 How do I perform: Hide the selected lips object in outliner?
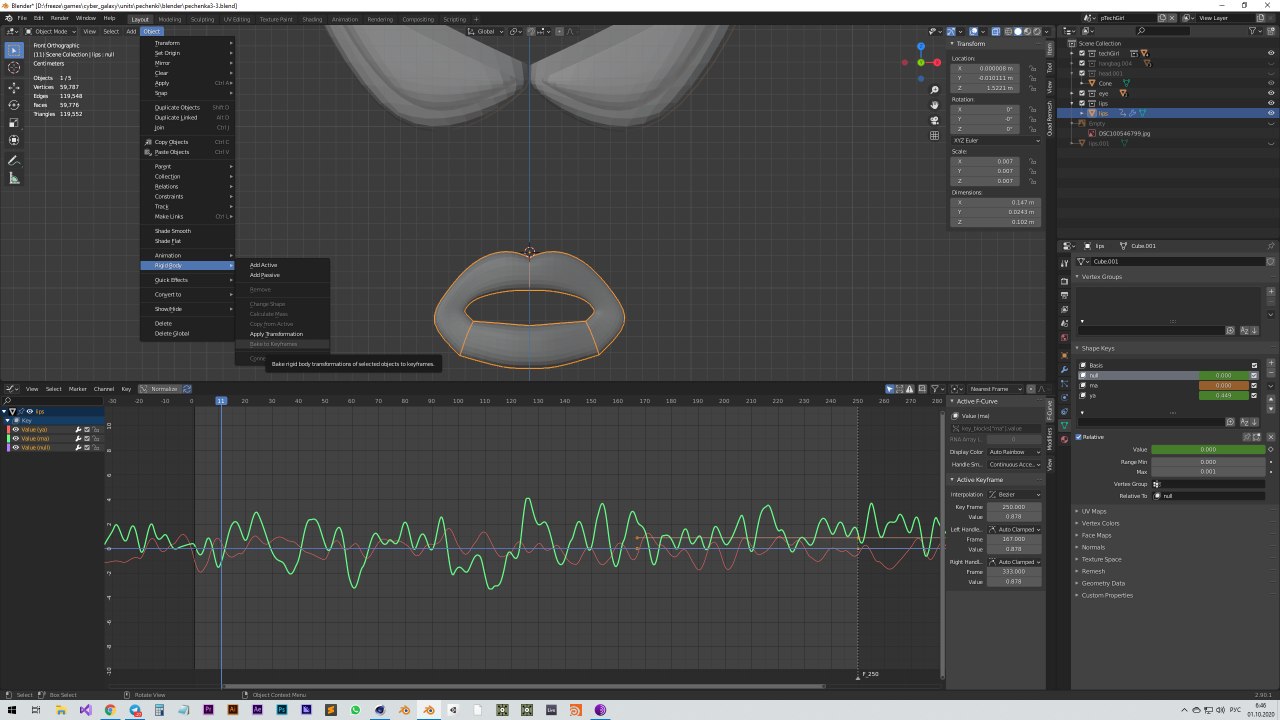[1271, 113]
